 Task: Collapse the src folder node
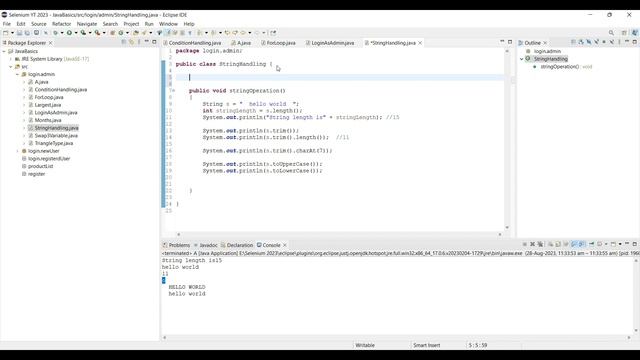pyautogui.click(x=11, y=67)
